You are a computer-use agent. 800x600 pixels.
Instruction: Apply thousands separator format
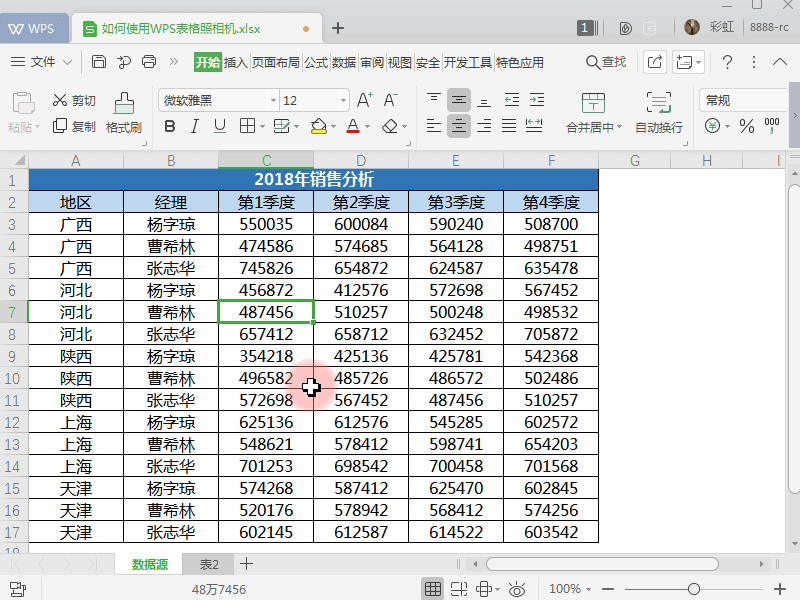point(772,126)
